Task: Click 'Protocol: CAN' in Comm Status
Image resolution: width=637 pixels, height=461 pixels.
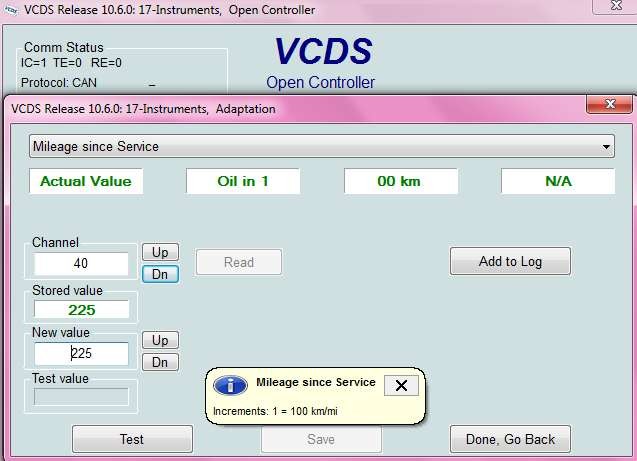Action: [58, 83]
